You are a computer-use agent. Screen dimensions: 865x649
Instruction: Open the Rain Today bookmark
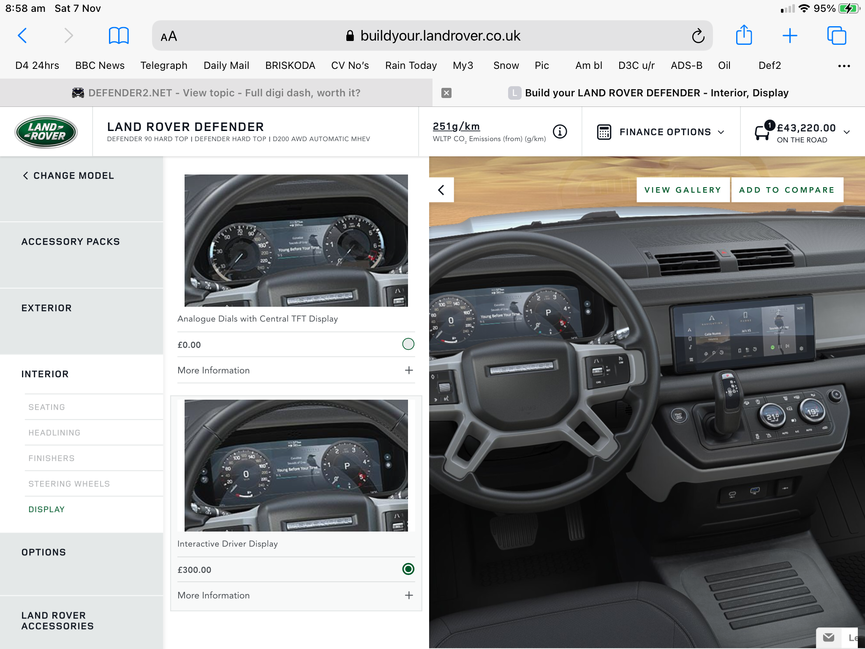pyautogui.click(x=411, y=66)
